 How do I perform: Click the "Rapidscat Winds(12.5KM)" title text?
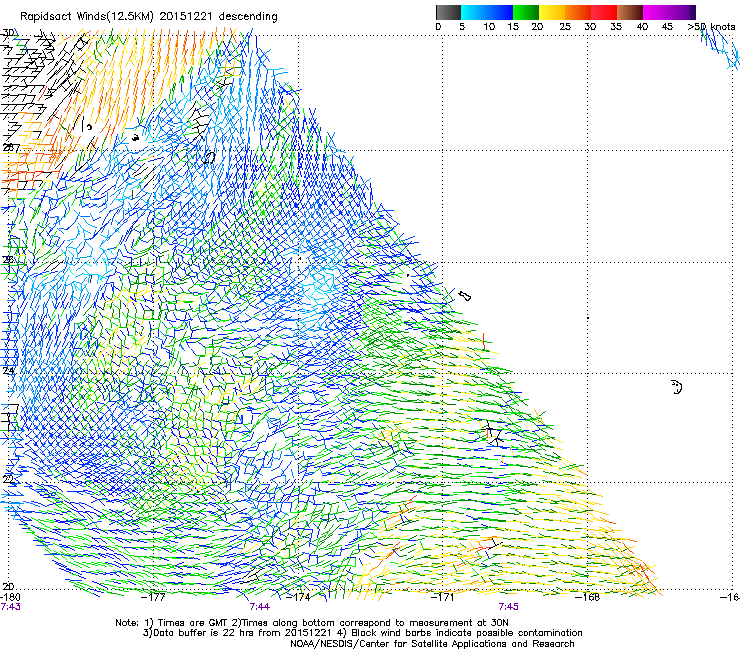[x=87, y=17]
